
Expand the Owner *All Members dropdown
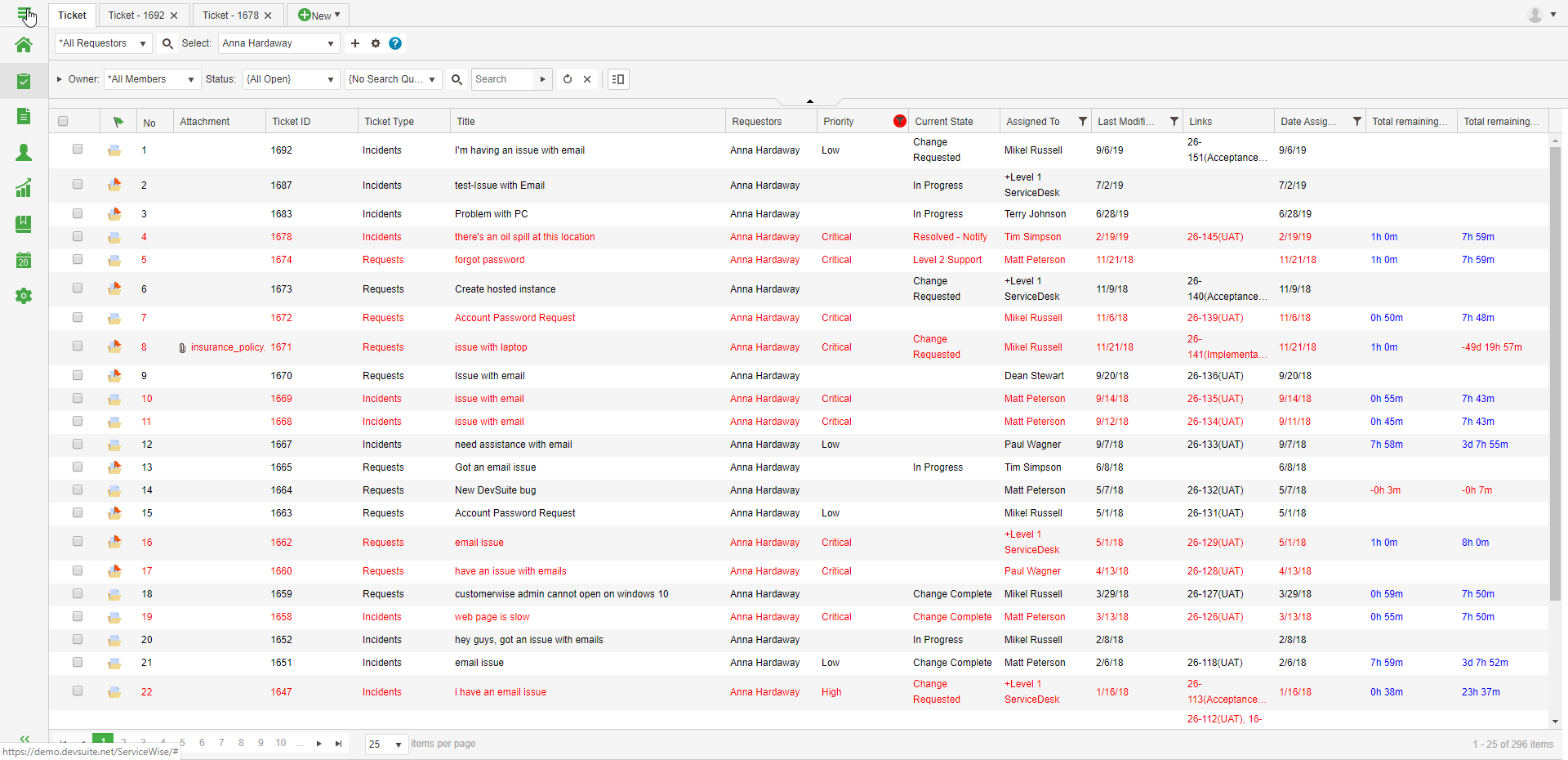151,78
